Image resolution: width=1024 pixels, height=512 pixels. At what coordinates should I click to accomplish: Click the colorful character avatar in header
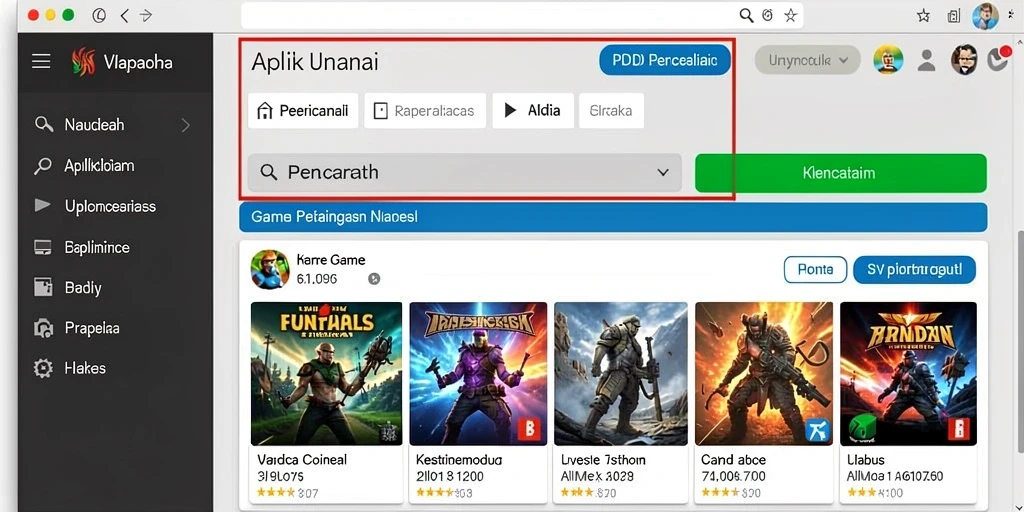888,61
